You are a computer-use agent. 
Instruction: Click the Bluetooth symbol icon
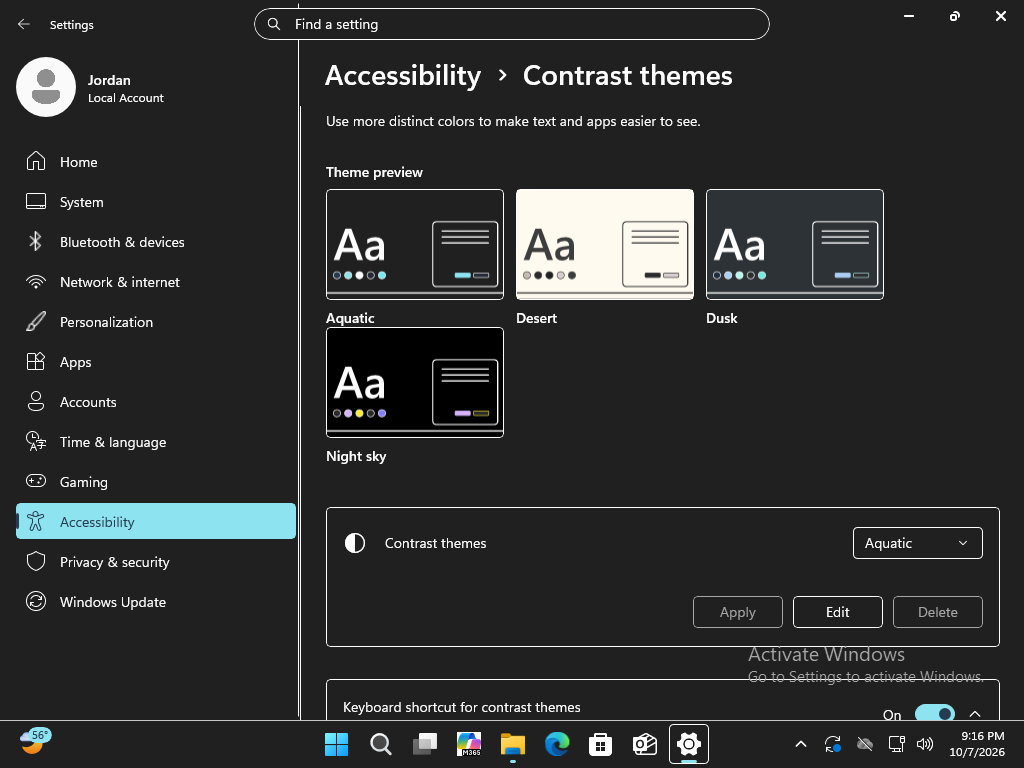coord(36,242)
